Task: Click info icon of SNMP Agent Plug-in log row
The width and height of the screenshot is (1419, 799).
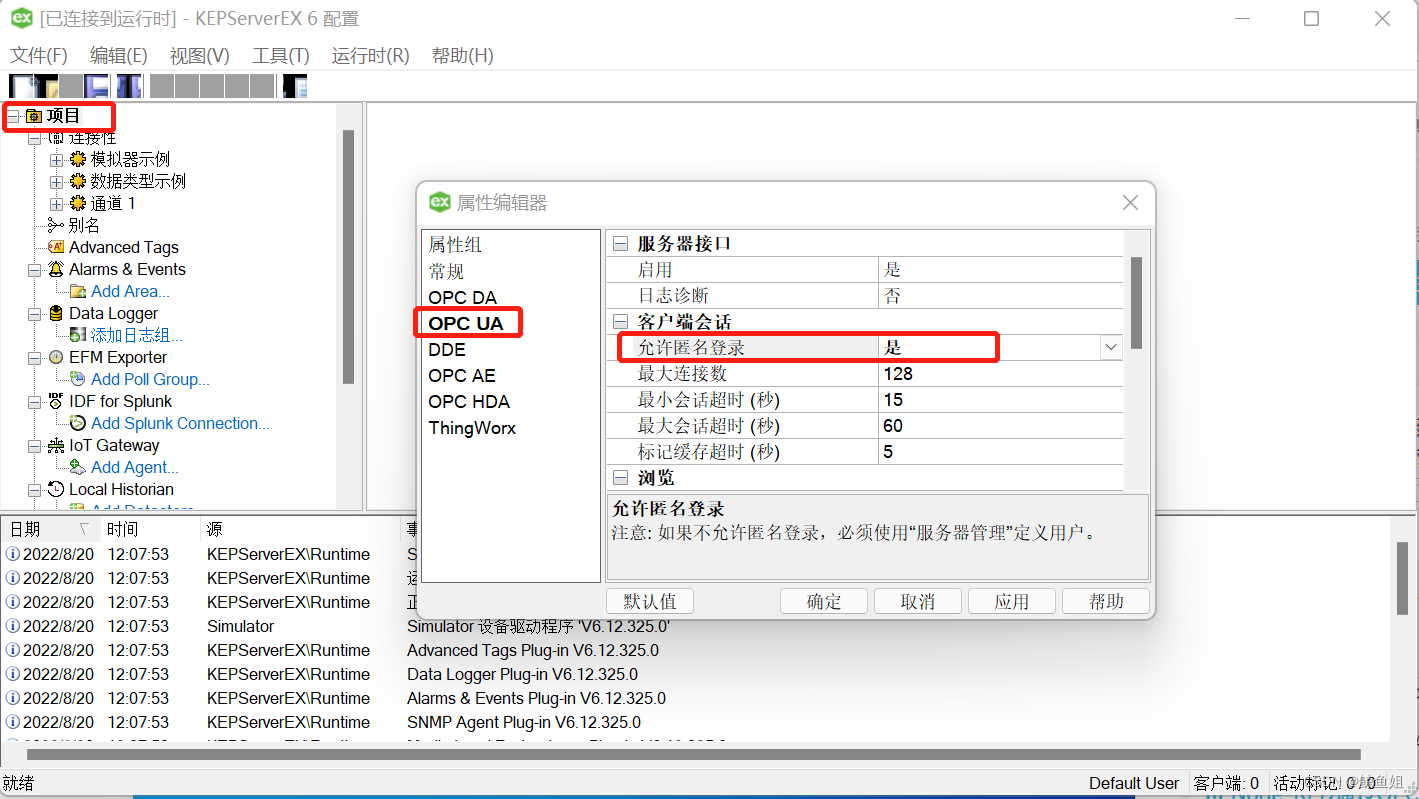Action: 13,723
